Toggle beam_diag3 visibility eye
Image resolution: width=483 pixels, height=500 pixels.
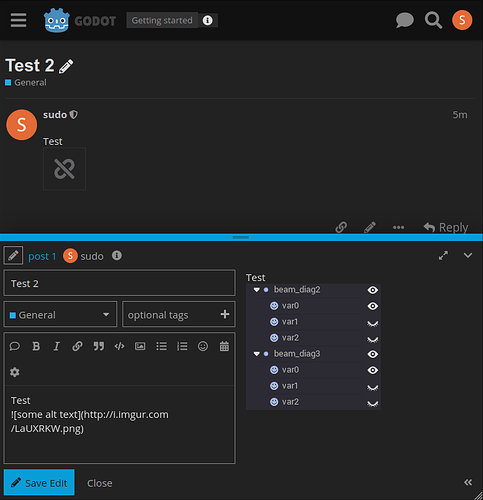point(373,354)
